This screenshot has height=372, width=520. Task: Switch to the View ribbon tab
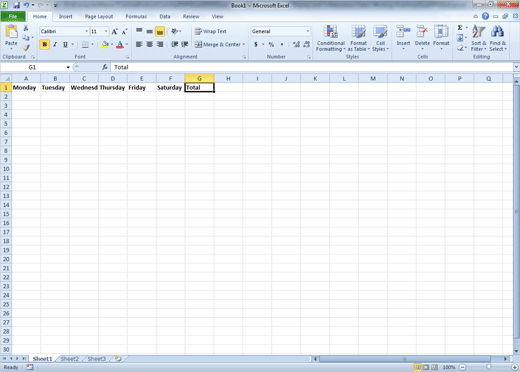[x=217, y=16]
